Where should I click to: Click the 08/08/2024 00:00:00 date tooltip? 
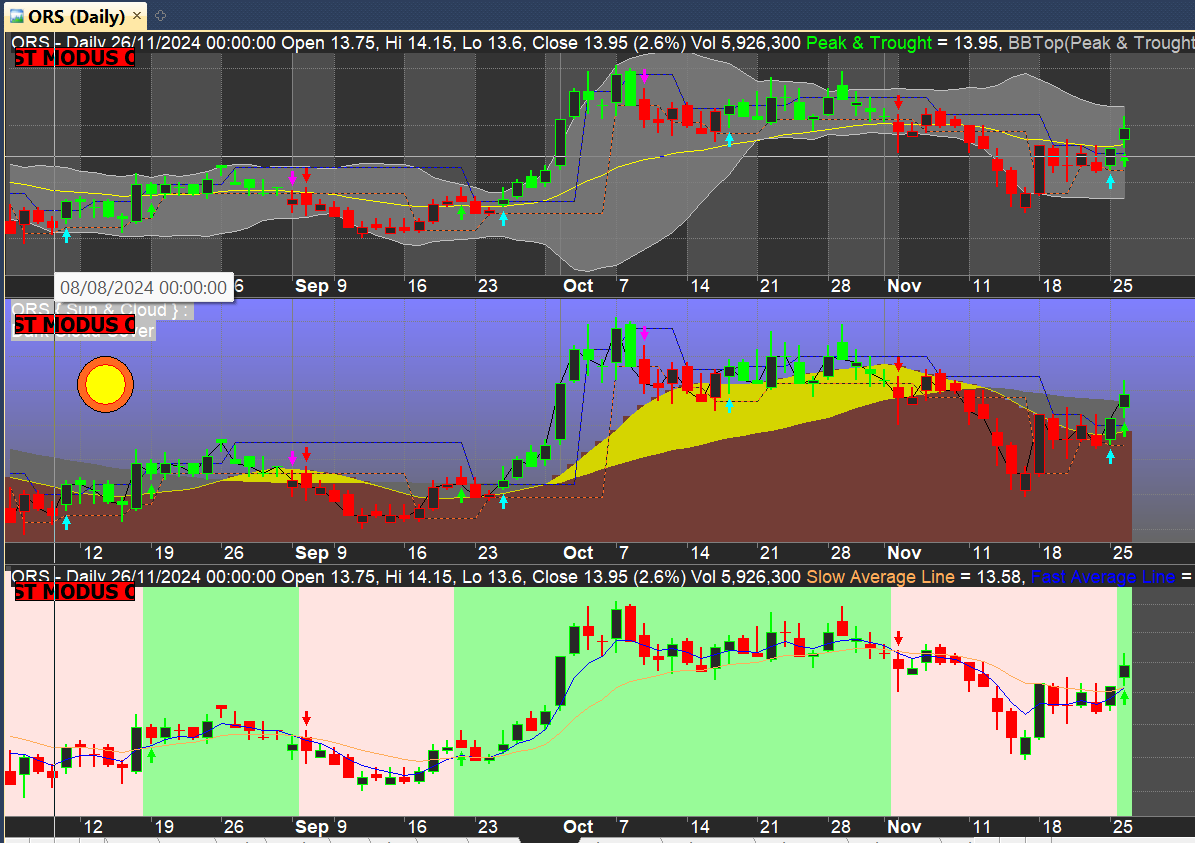(x=143, y=287)
